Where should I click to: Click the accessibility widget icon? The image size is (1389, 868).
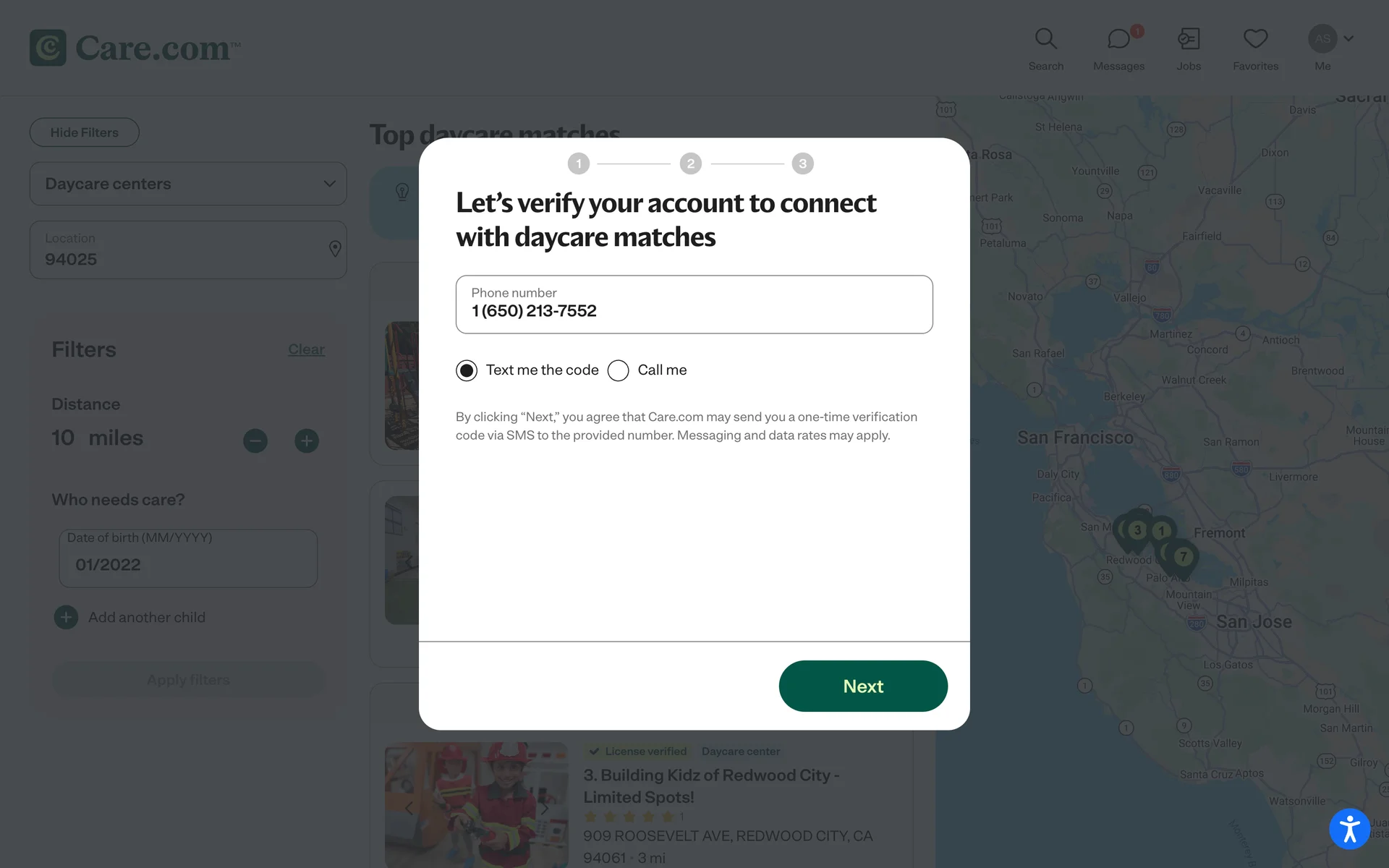tap(1349, 828)
